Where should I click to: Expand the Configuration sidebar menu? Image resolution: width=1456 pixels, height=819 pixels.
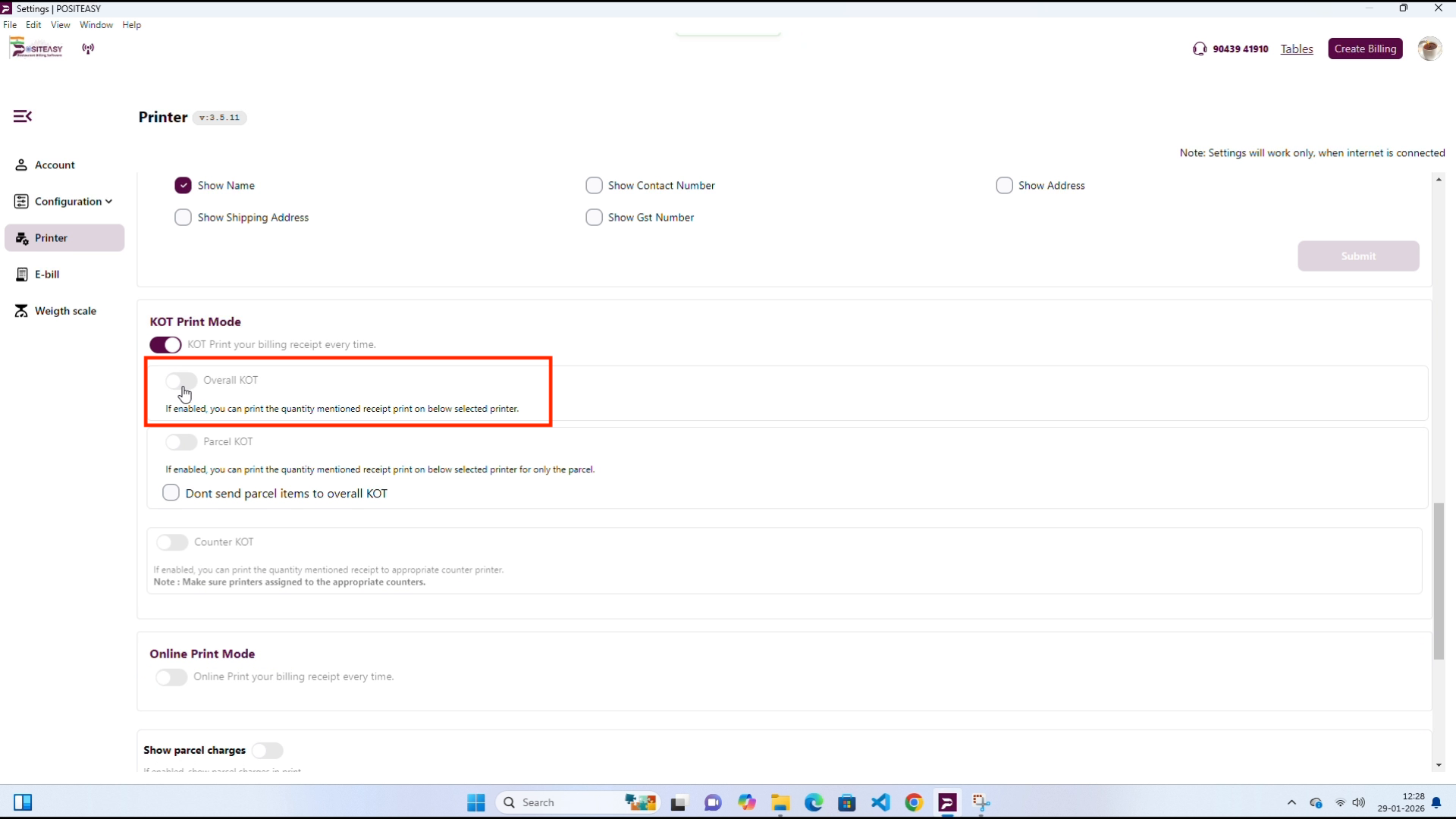73,202
